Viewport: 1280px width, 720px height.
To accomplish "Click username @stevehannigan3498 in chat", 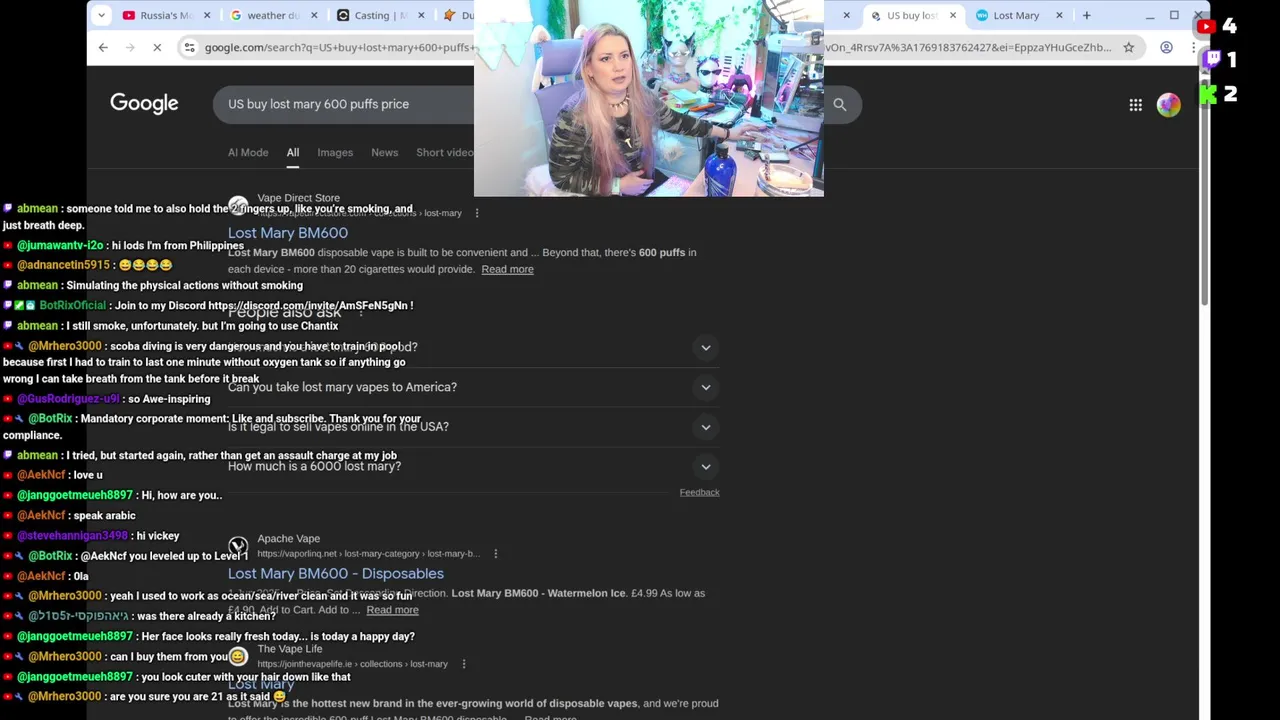I will click(72, 536).
